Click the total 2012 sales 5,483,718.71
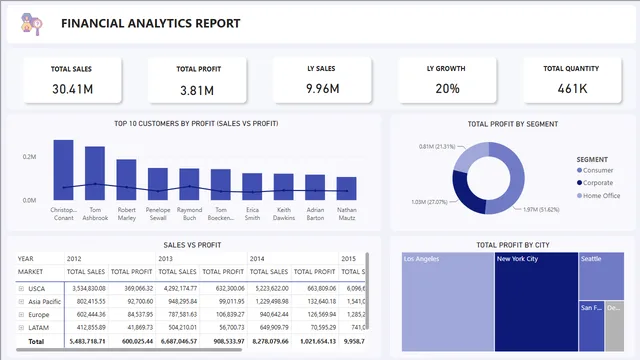 [x=87, y=341]
